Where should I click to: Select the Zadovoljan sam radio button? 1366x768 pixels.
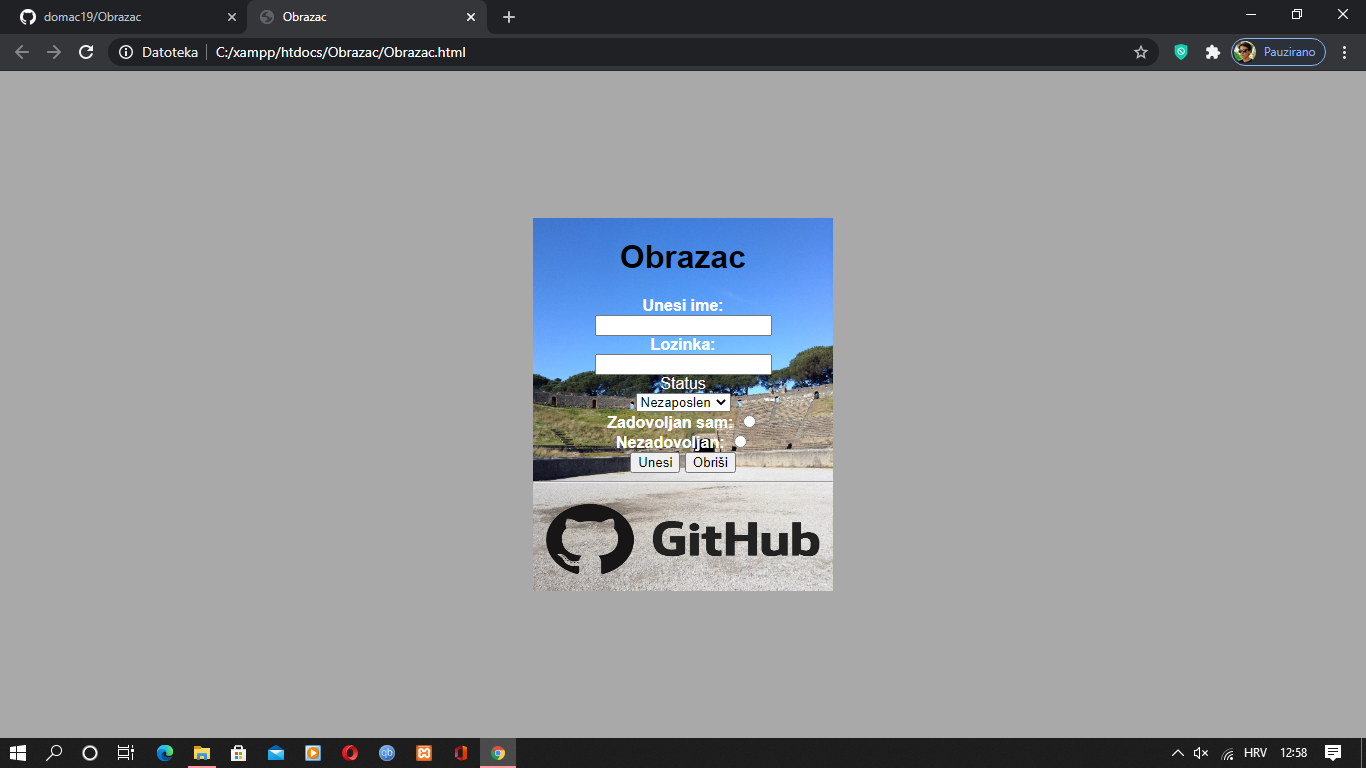(x=749, y=422)
